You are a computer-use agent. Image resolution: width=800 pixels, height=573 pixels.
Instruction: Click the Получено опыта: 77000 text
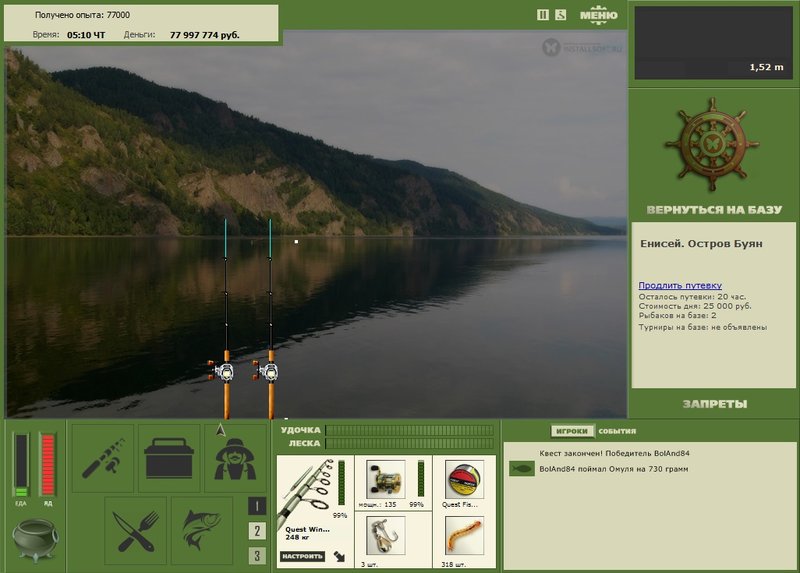click(82, 15)
